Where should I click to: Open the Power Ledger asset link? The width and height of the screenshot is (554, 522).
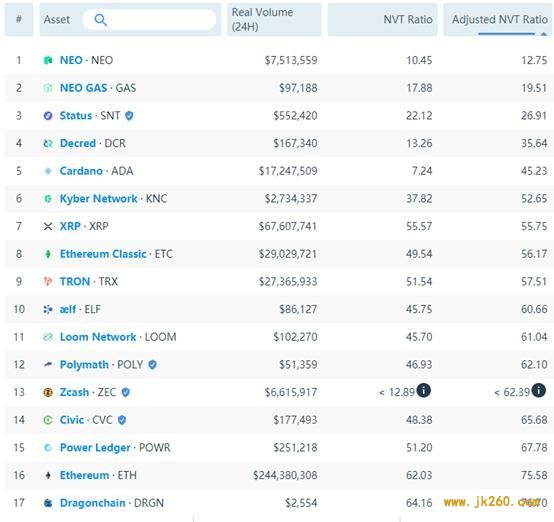[95, 448]
